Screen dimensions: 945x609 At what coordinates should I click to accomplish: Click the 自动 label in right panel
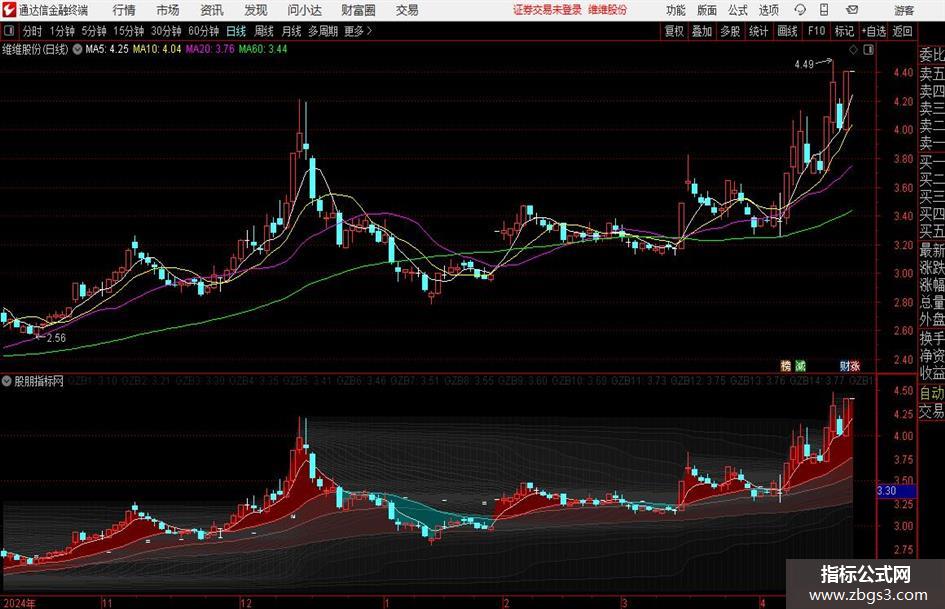(x=932, y=393)
